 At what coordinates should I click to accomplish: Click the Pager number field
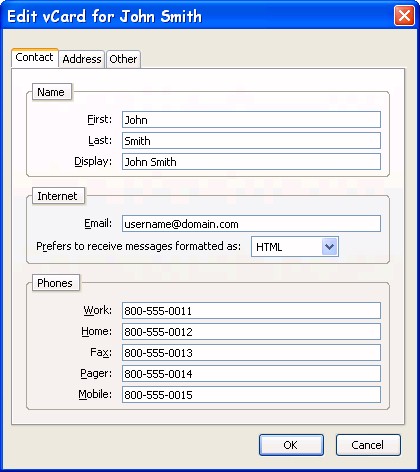tap(251, 374)
